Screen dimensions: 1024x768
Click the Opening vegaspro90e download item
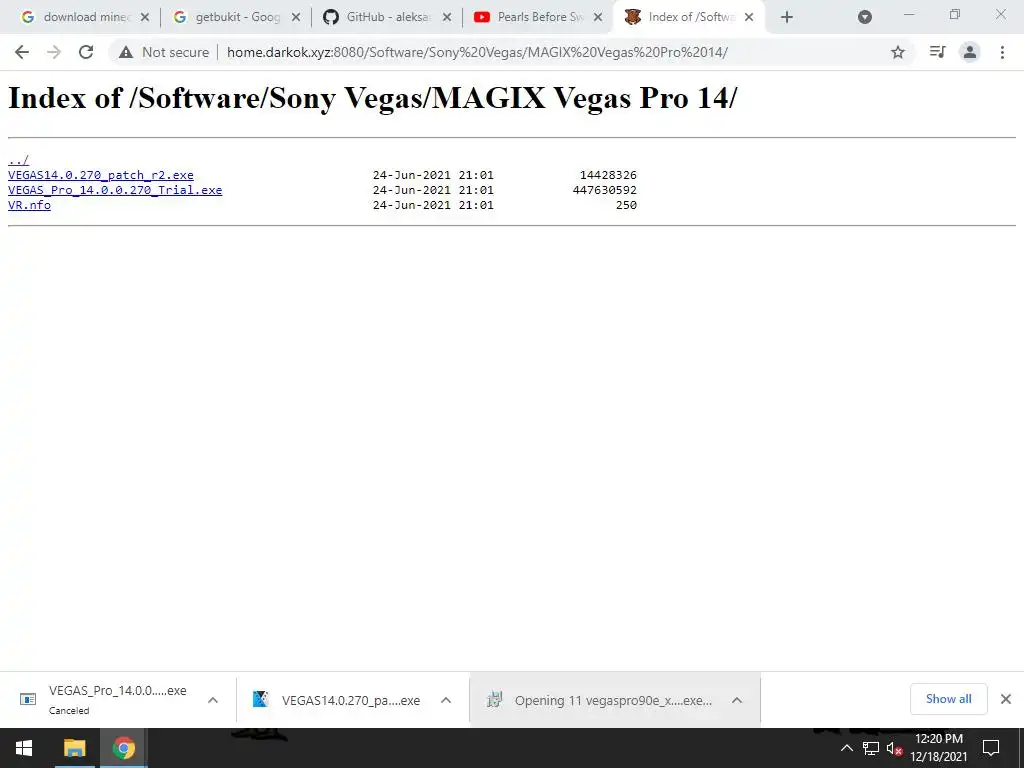[x=613, y=700]
